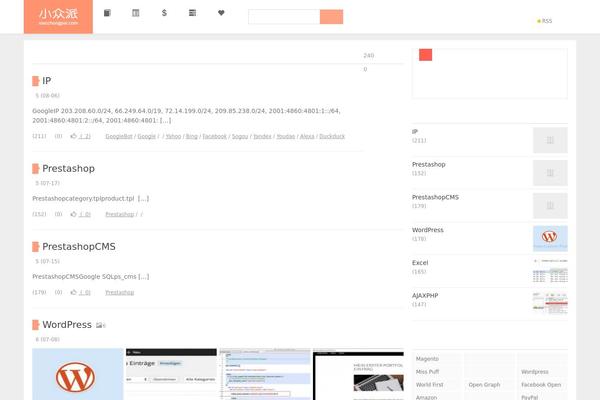This screenshot has height=400, width=600.
Task: Focus the search input field in the header
Action: [x=284, y=17]
